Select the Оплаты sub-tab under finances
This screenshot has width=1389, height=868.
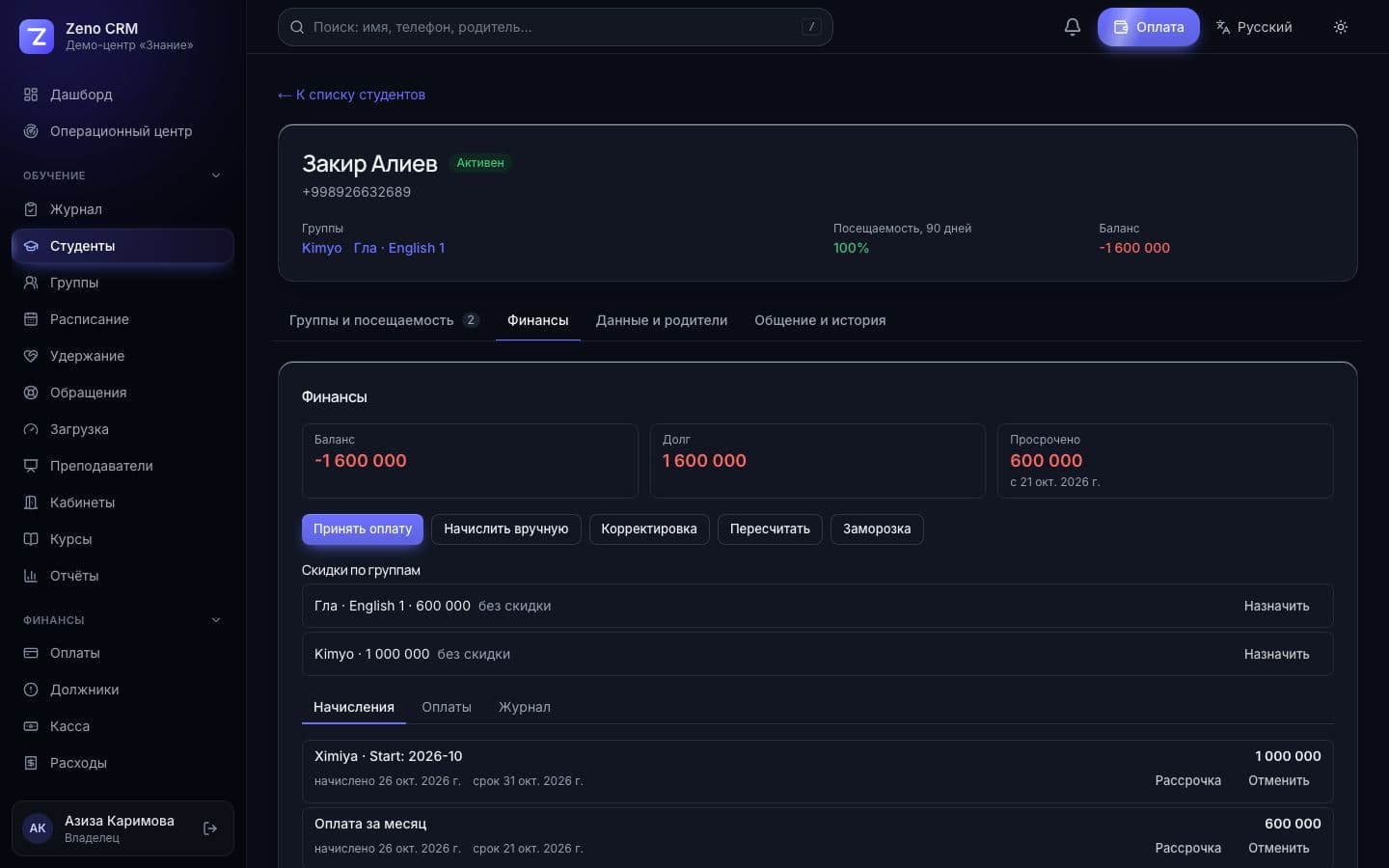click(447, 707)
